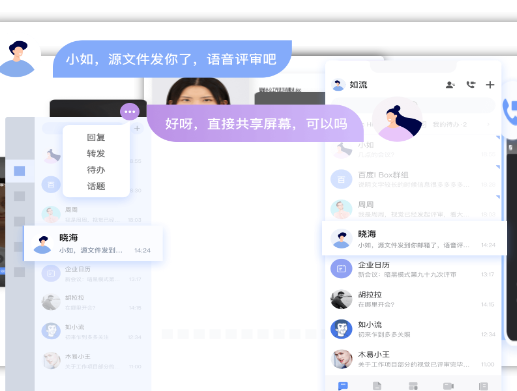Choose 转发 in the context menu
The width and height of the screenshot is (517, 391).
[x=96, y=154]
